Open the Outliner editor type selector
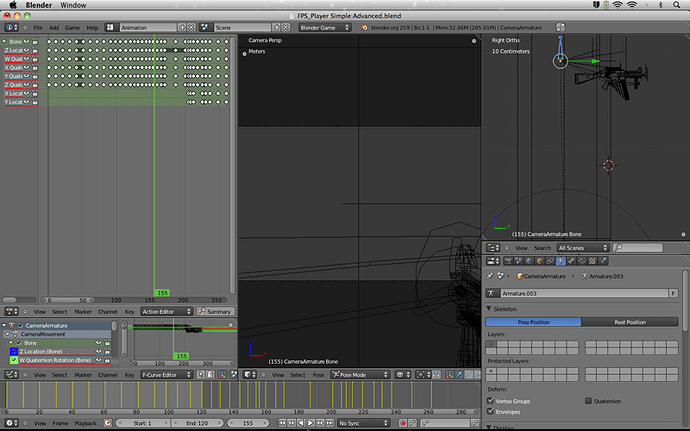690x431 pixels. coord(492,248)
